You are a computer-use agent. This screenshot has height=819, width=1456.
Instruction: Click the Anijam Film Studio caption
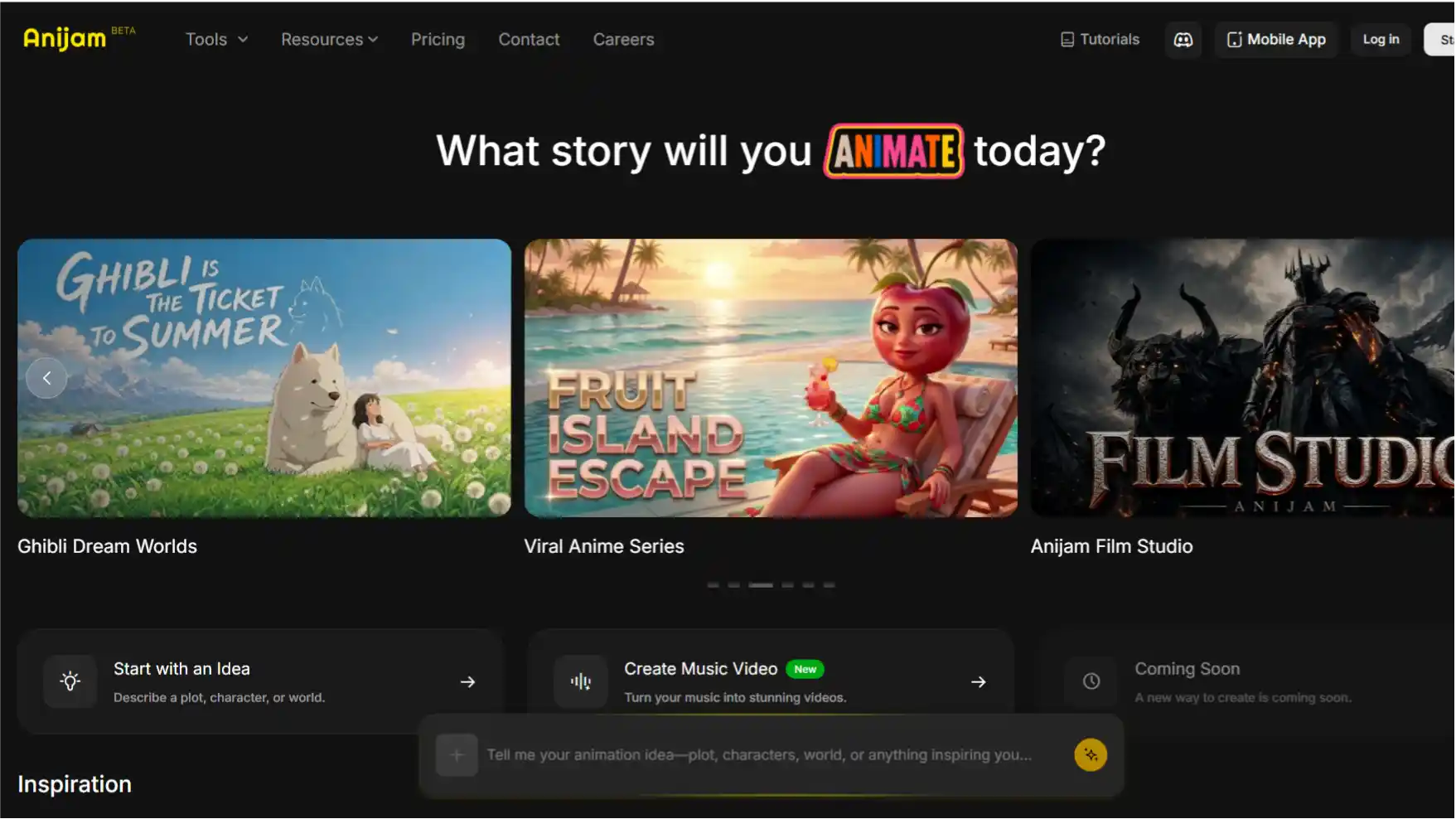click(x=1111, y=546)
